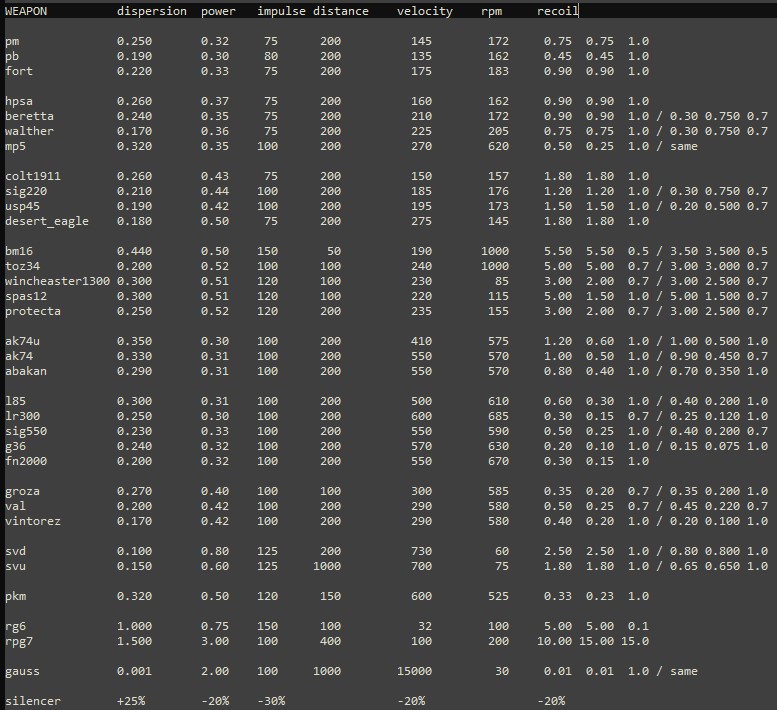Click rpg7 recoil value 10.00

pos(554,641)
